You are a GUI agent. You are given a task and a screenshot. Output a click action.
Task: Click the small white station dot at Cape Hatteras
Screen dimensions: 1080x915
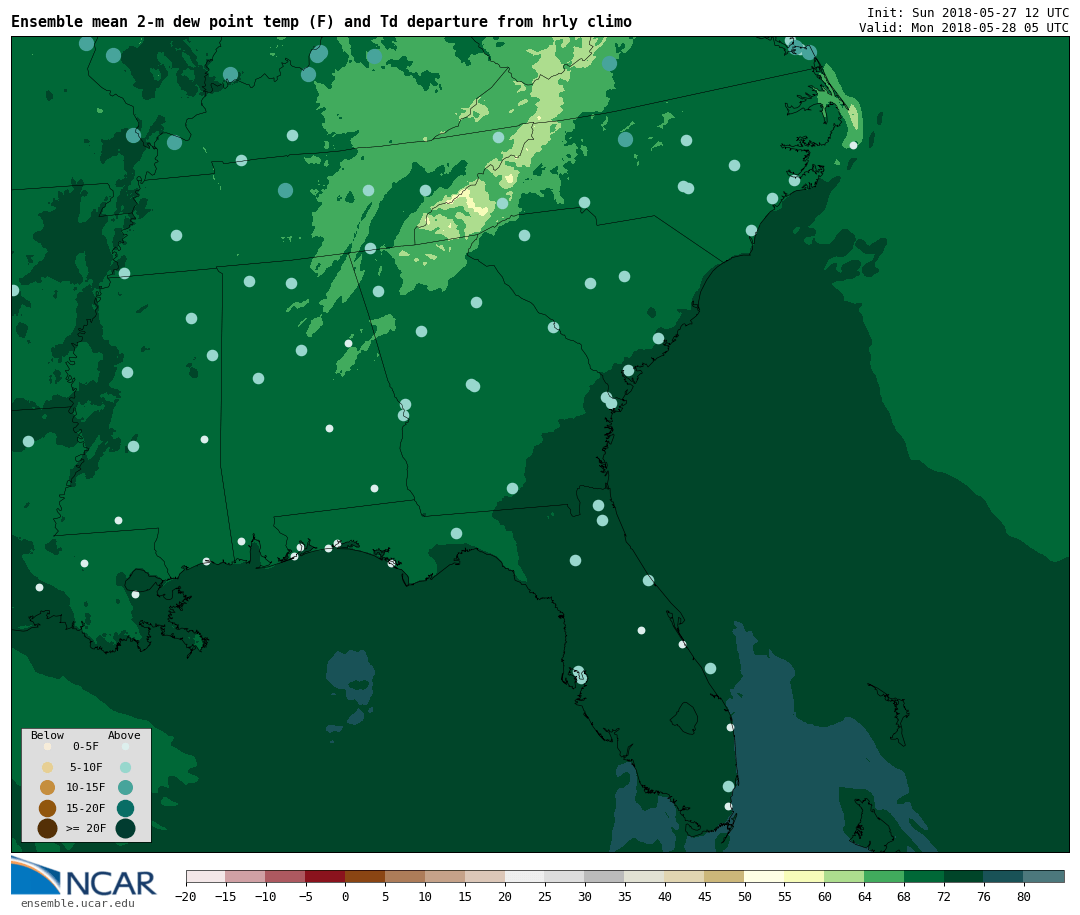tap(853, 145)
